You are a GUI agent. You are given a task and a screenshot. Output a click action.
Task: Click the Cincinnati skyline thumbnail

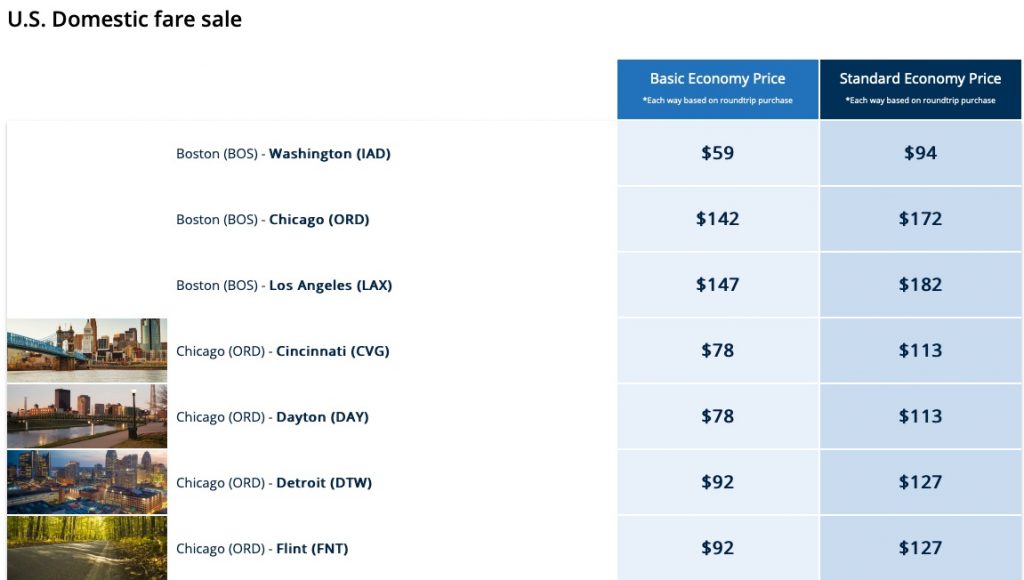pos(87,350)
